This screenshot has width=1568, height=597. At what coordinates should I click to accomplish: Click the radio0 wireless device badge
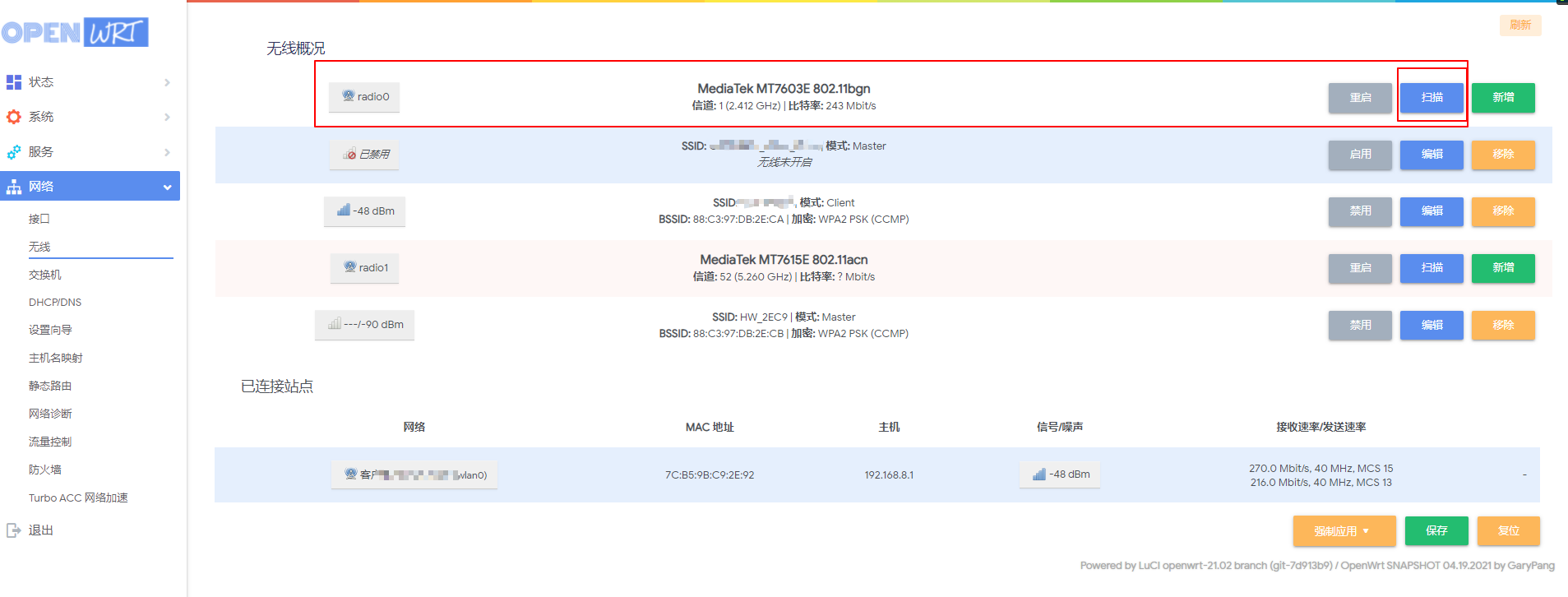point(364,97)
